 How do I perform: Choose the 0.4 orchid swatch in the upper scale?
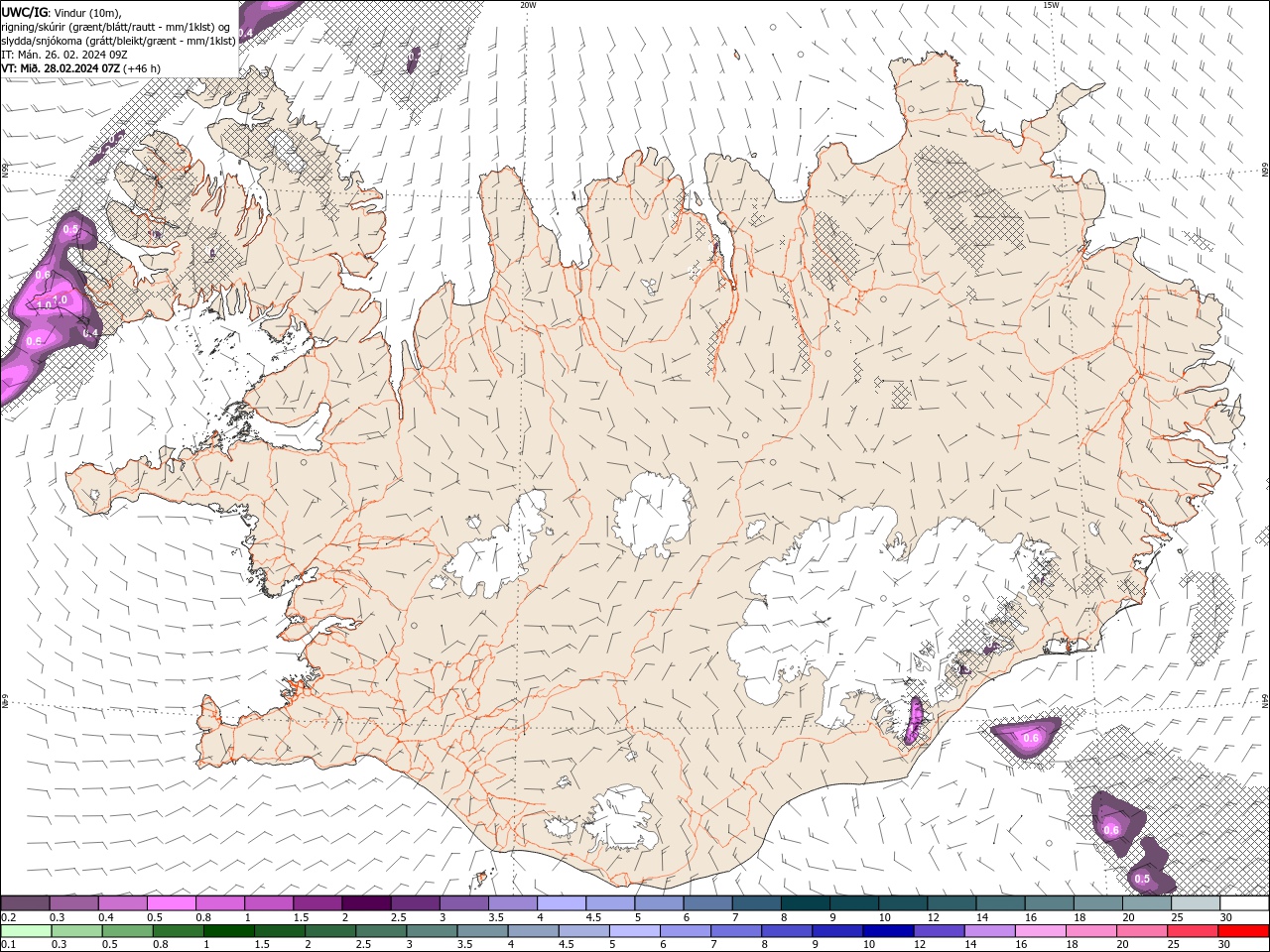[122, 903]
